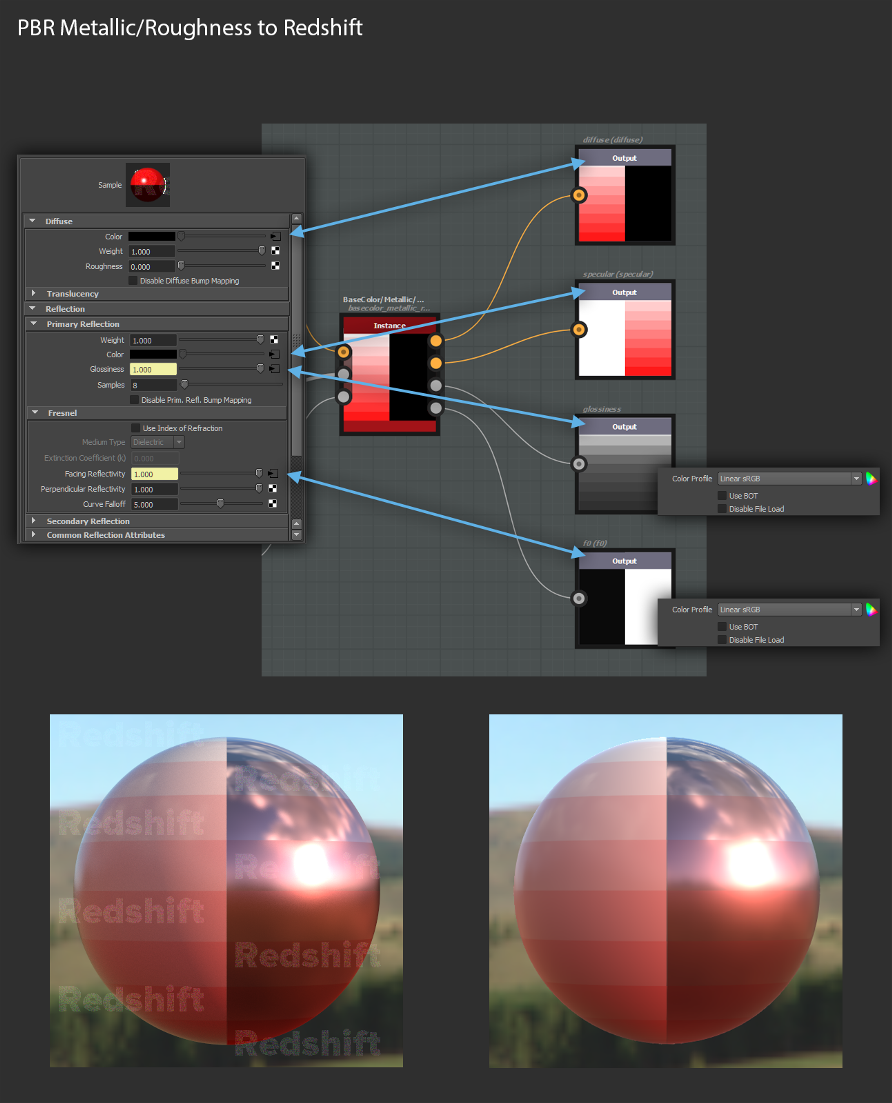The width and height of the screenshot is (892, 1103).
Task: Click the color management icon beside glossiness Color Profile
Action: (x=871, y=478)
